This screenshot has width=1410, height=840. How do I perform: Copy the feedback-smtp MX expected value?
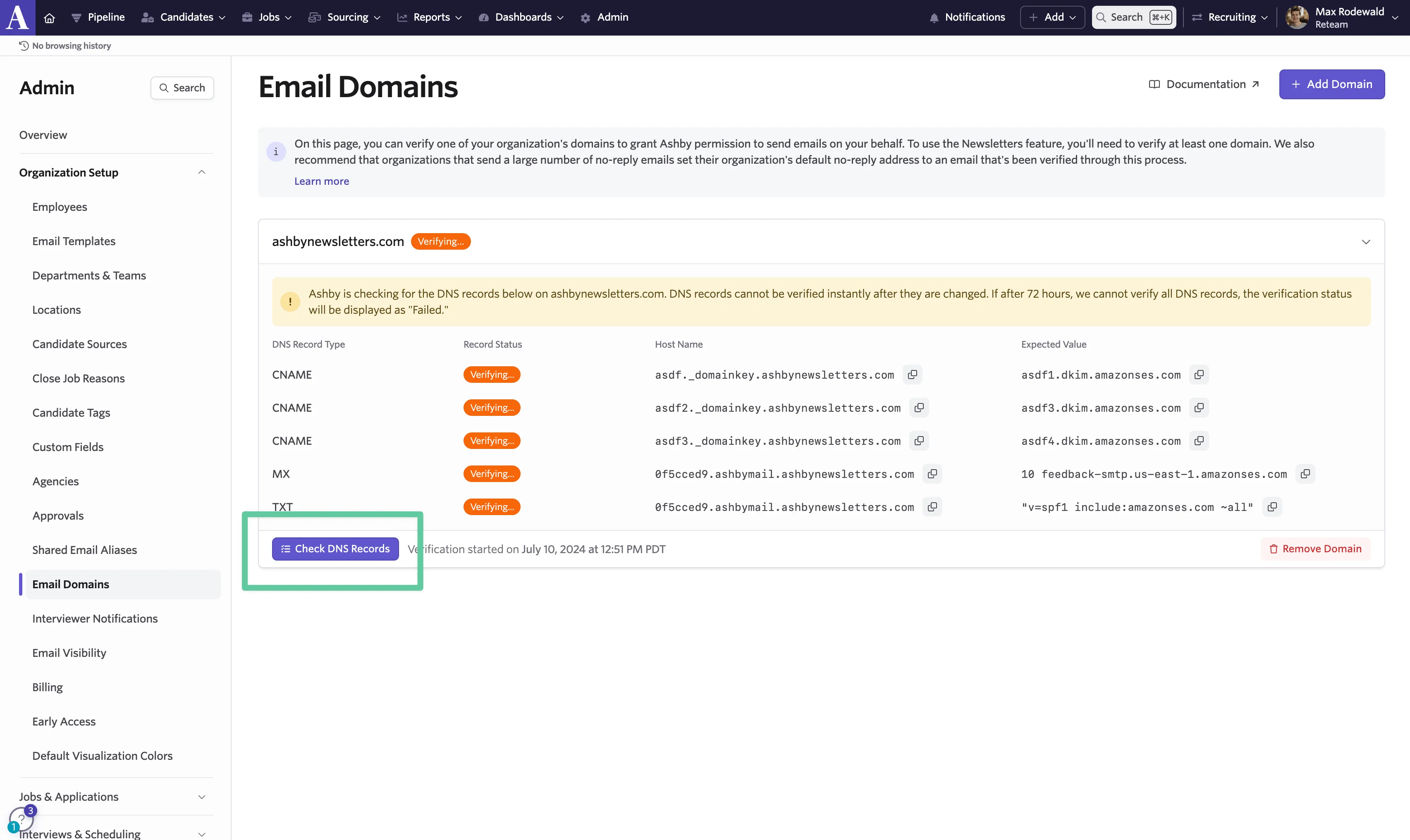pyautogui.click(x=1305, y=474)
